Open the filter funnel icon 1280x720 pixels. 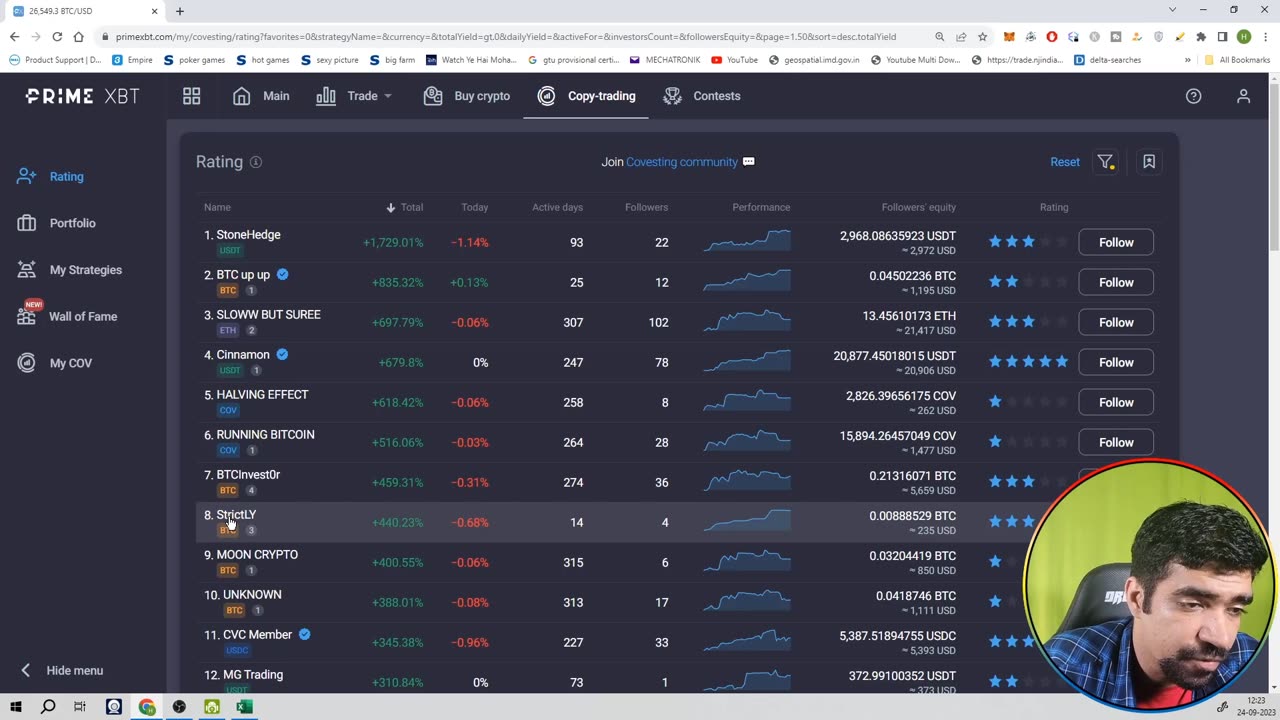click(1105, 162)
